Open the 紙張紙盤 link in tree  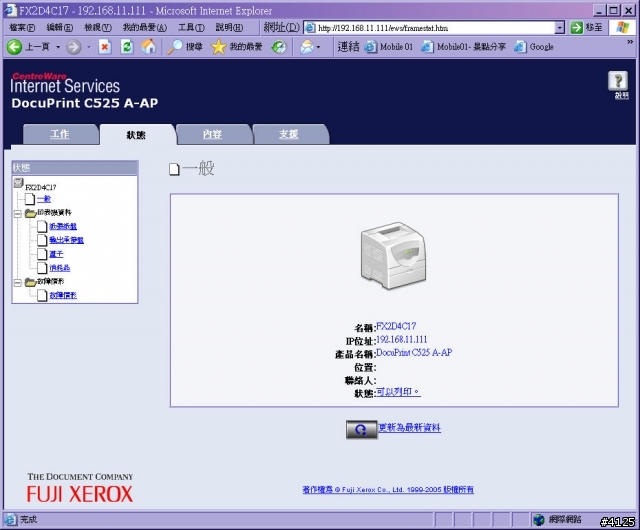coord(63,226)
